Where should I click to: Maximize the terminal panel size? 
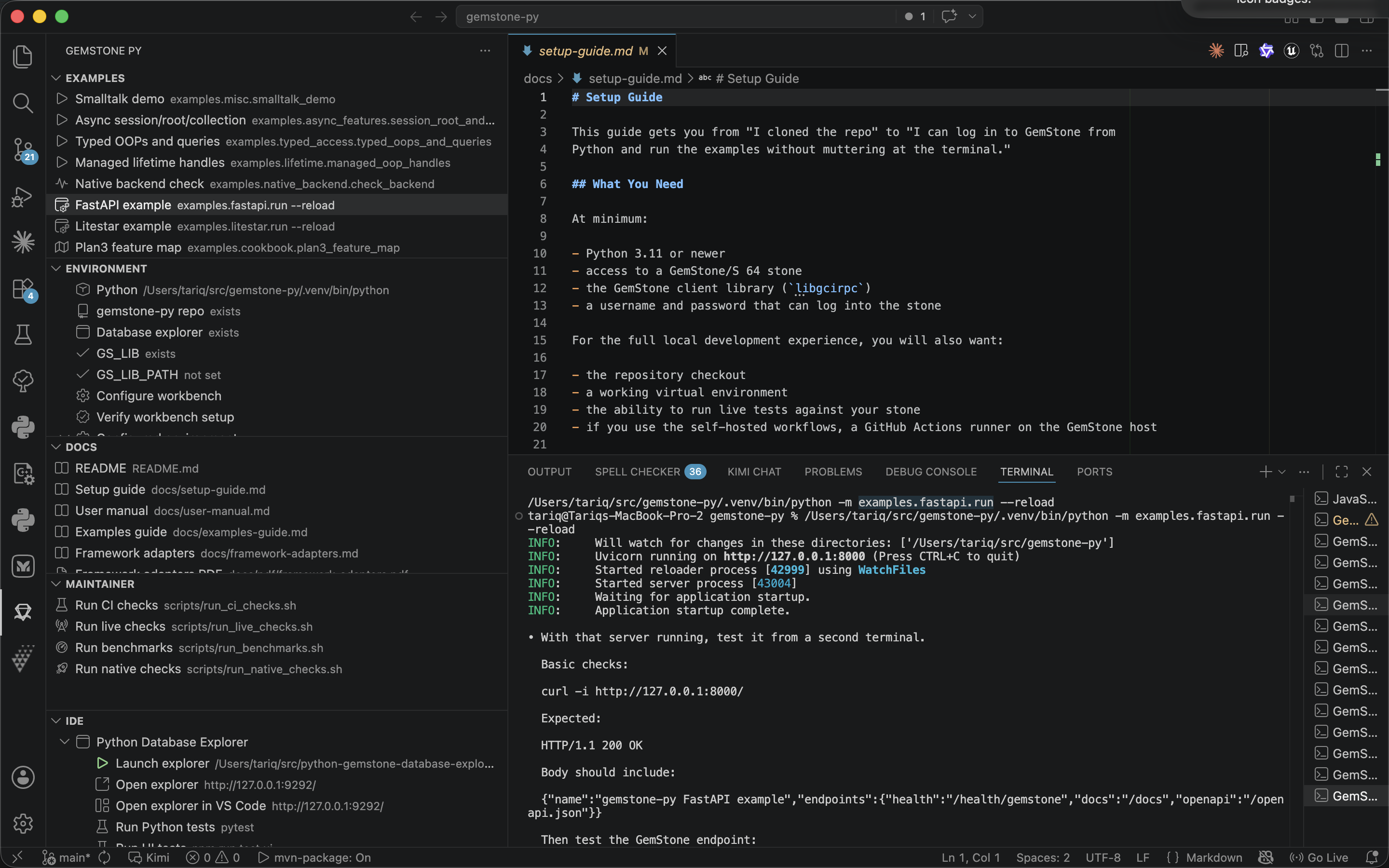click(x=1341, y=471)
